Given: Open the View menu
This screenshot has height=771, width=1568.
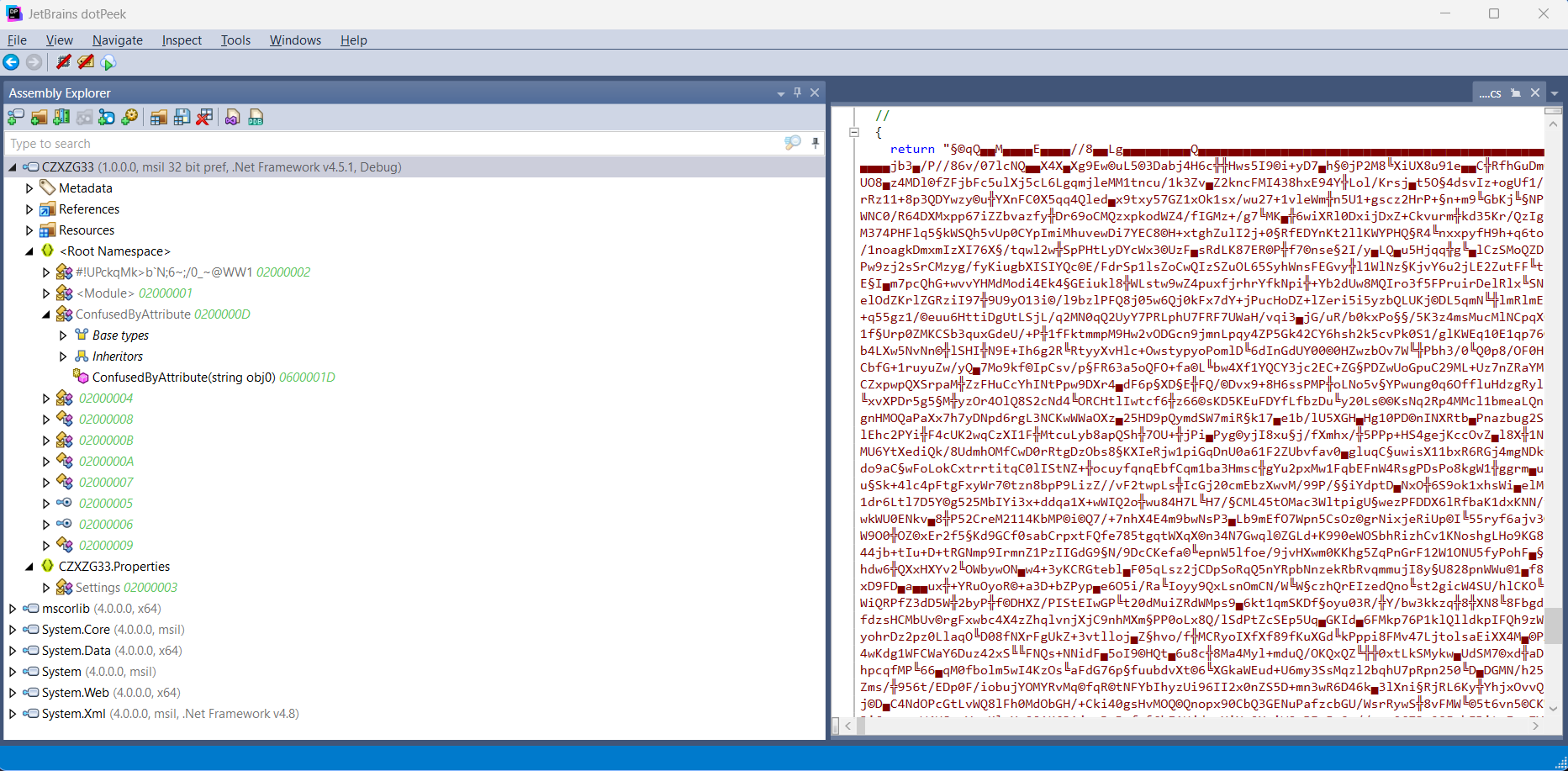Looking at the screenshot, I should [x=59, y=40].
